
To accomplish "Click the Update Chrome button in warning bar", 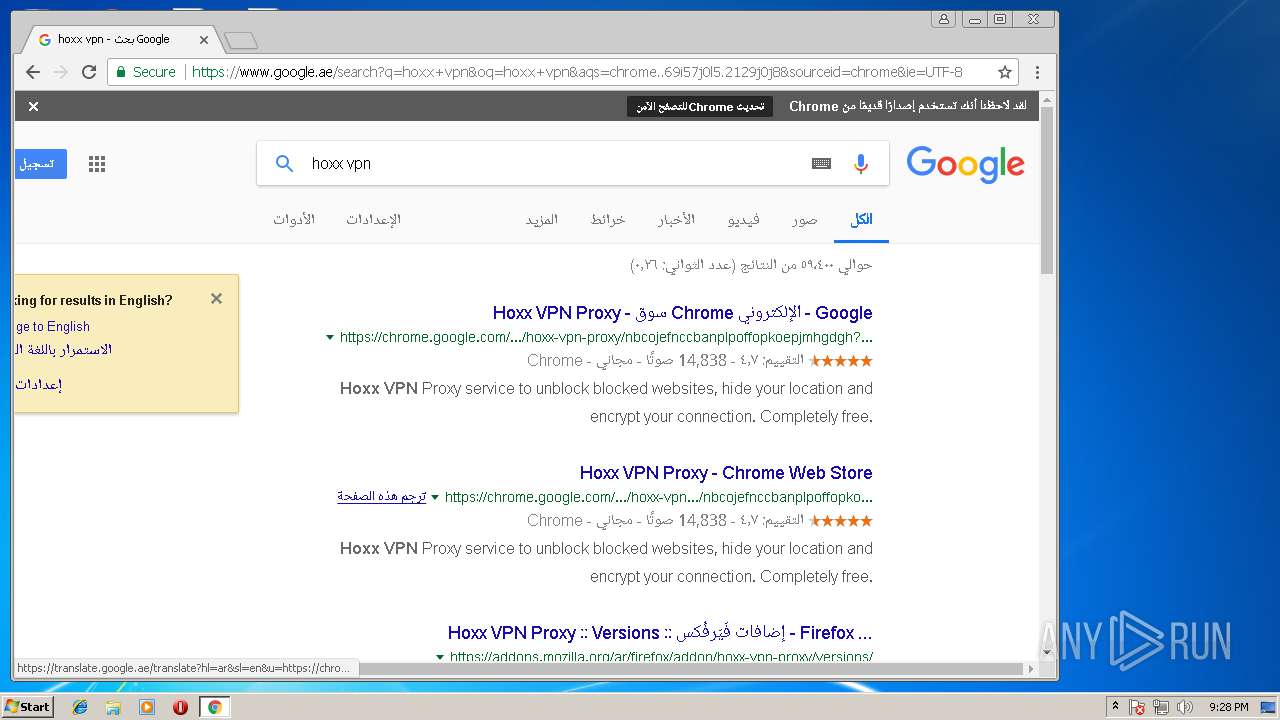I will tap(700, 106).
